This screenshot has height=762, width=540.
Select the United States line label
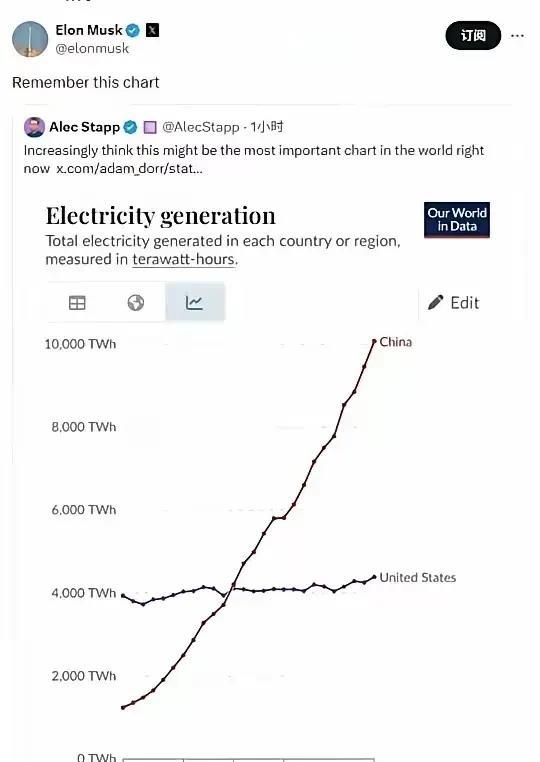coord(418,578)
